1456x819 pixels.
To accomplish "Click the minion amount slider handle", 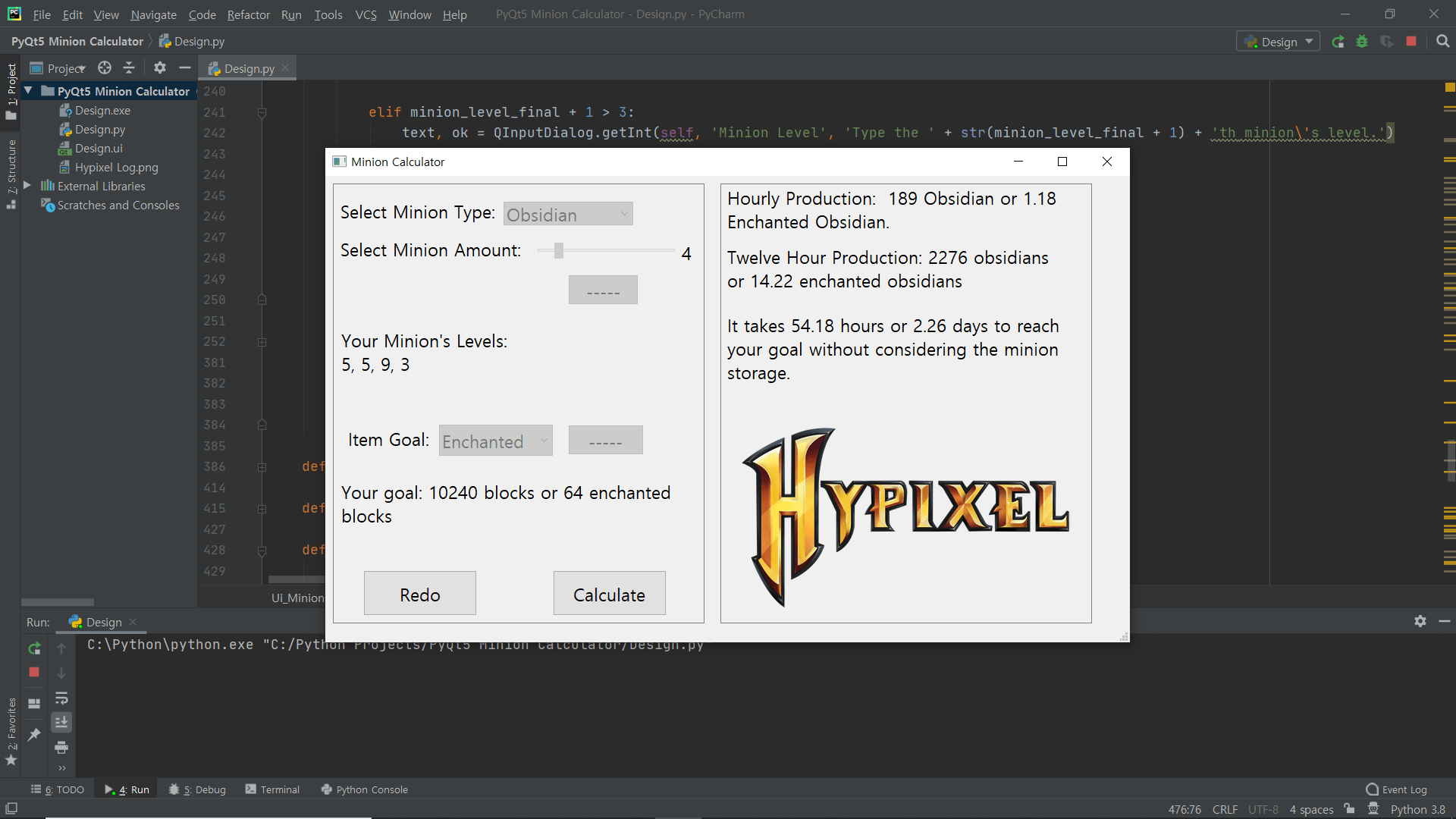I will click(x=559, y=251).
